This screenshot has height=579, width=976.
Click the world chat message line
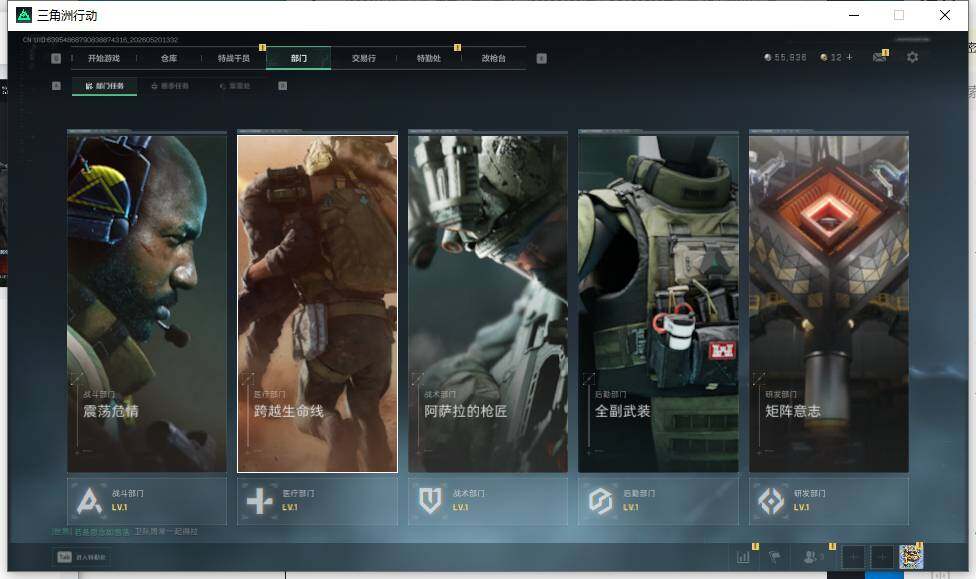[x=125, y=532]
